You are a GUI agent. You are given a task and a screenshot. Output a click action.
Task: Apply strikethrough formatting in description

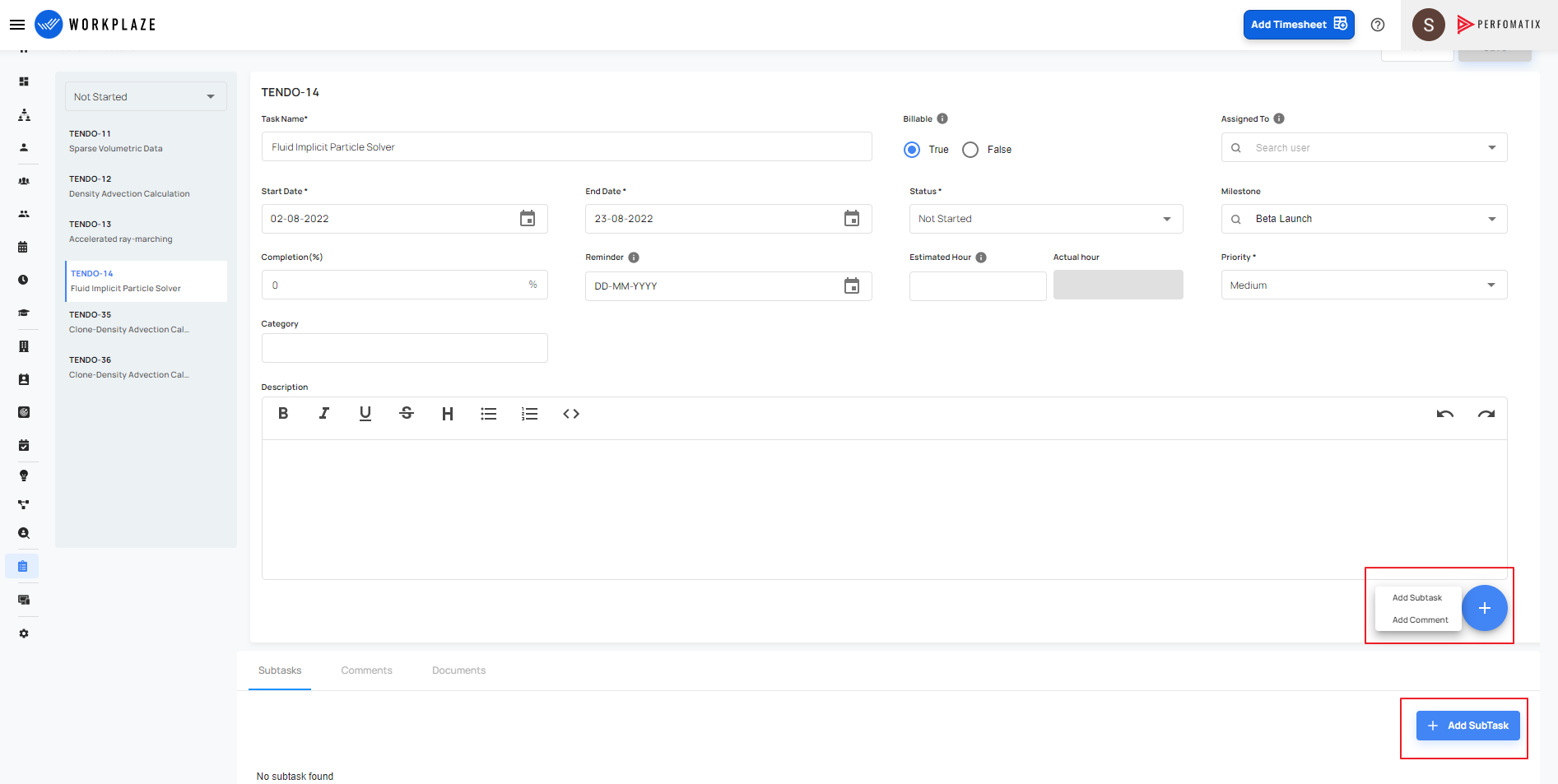[x=407, y=414]
